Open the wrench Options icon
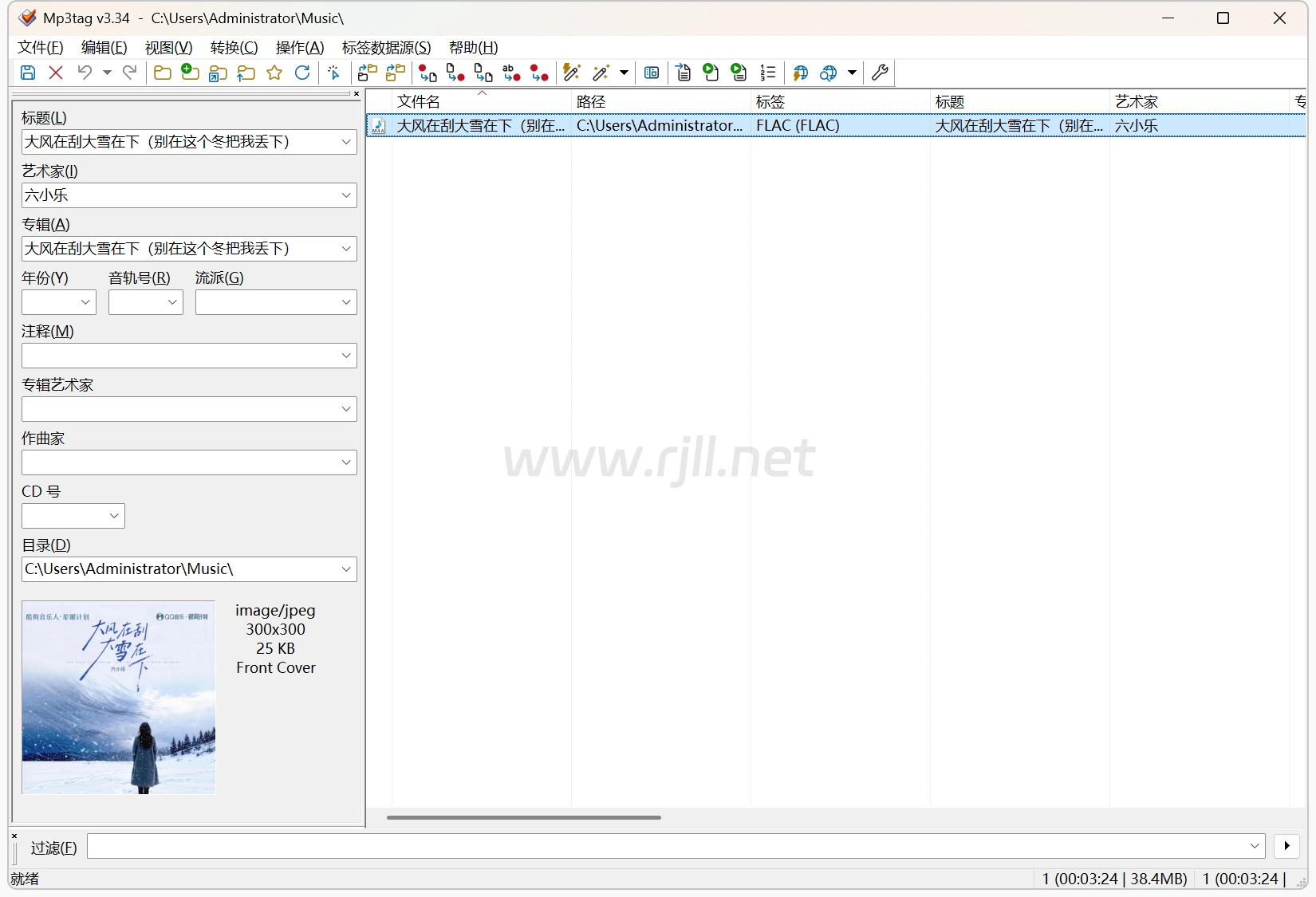This screenshot has width=1316, height=897. [880, 73]
